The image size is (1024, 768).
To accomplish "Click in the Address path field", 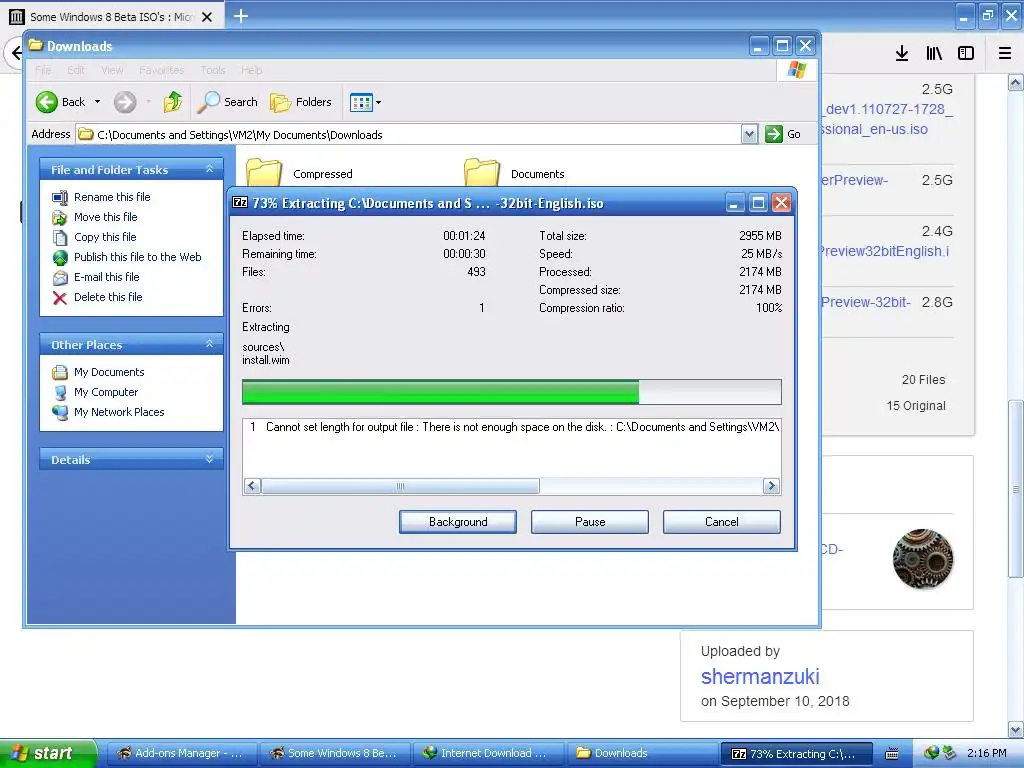I will point(409,135).
